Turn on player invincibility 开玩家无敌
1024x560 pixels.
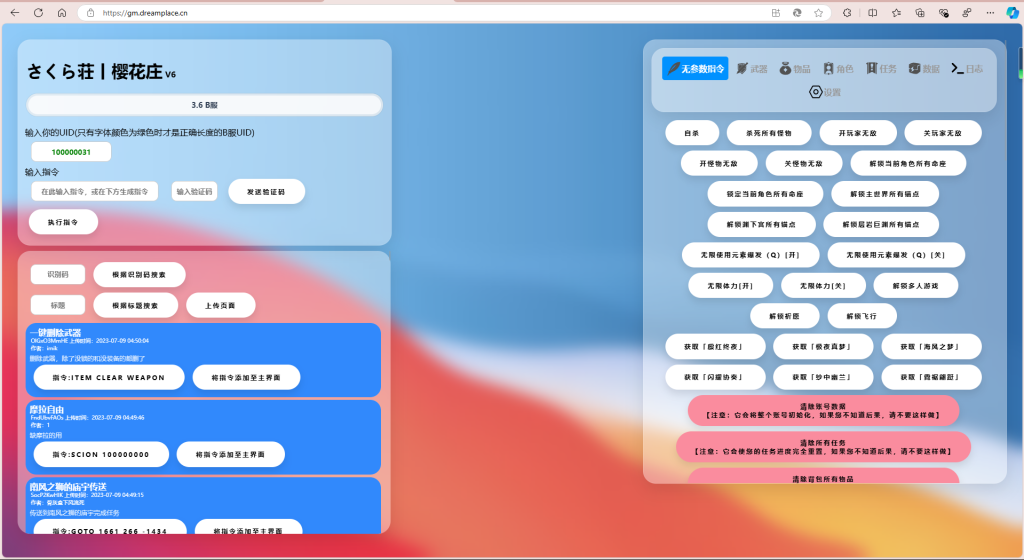click(x=857, y=132)
